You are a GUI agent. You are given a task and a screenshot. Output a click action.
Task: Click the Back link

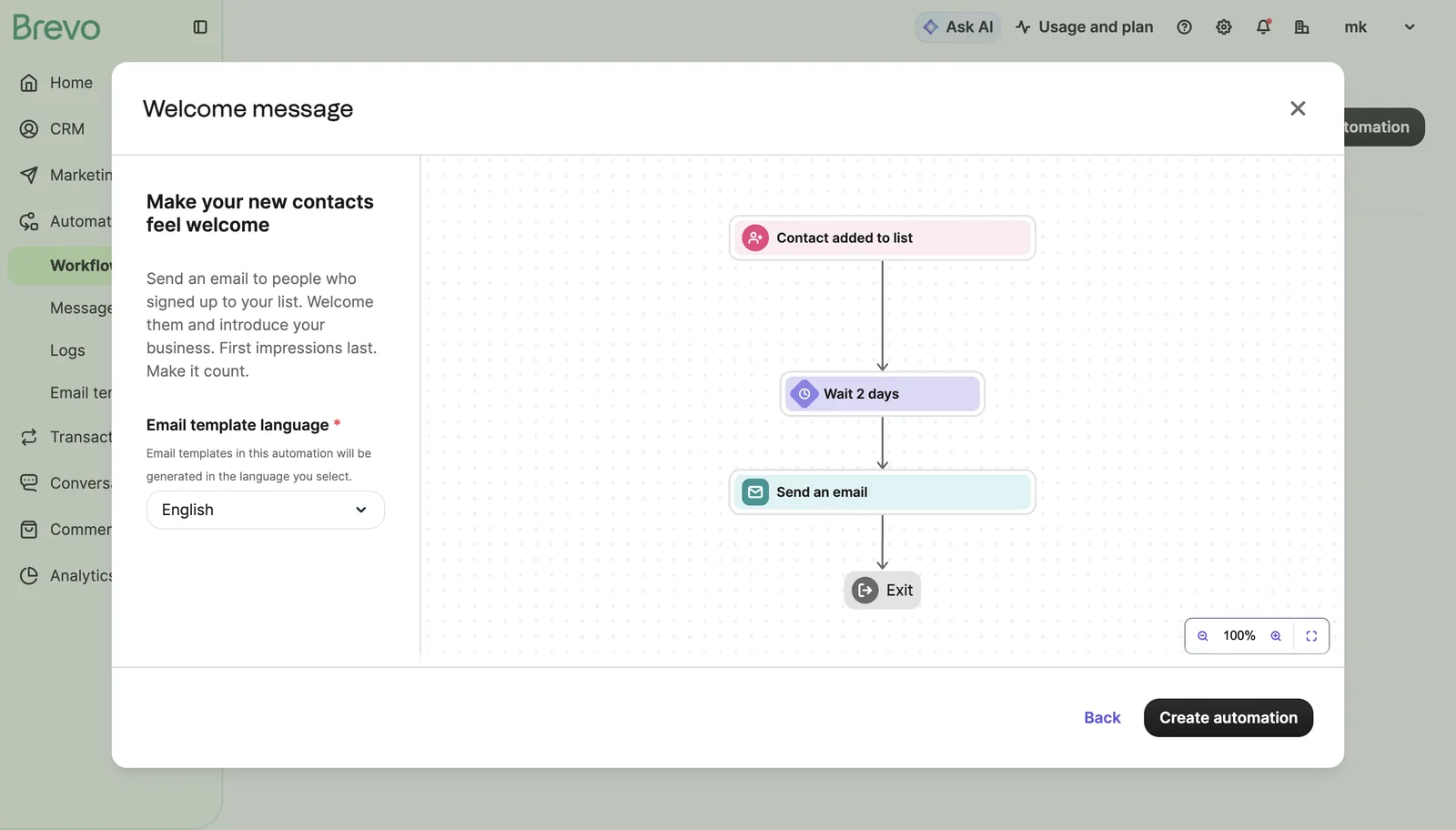click(x=1102, y=718)
